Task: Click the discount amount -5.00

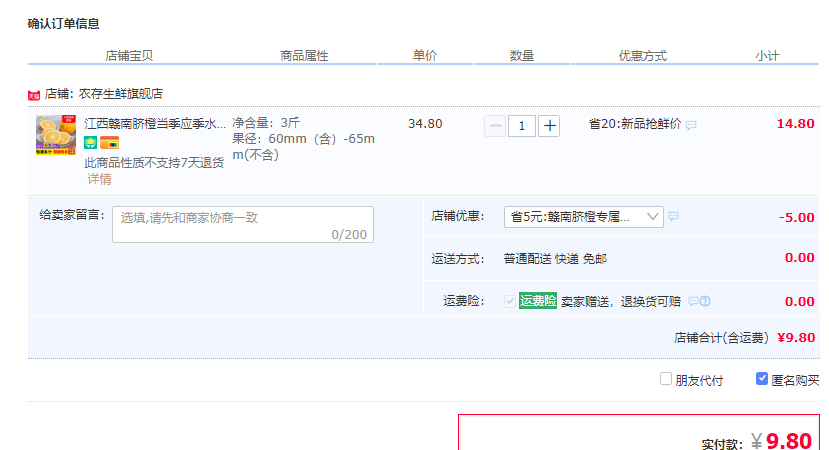Action: pyautogui.click(x=796, y=217)
